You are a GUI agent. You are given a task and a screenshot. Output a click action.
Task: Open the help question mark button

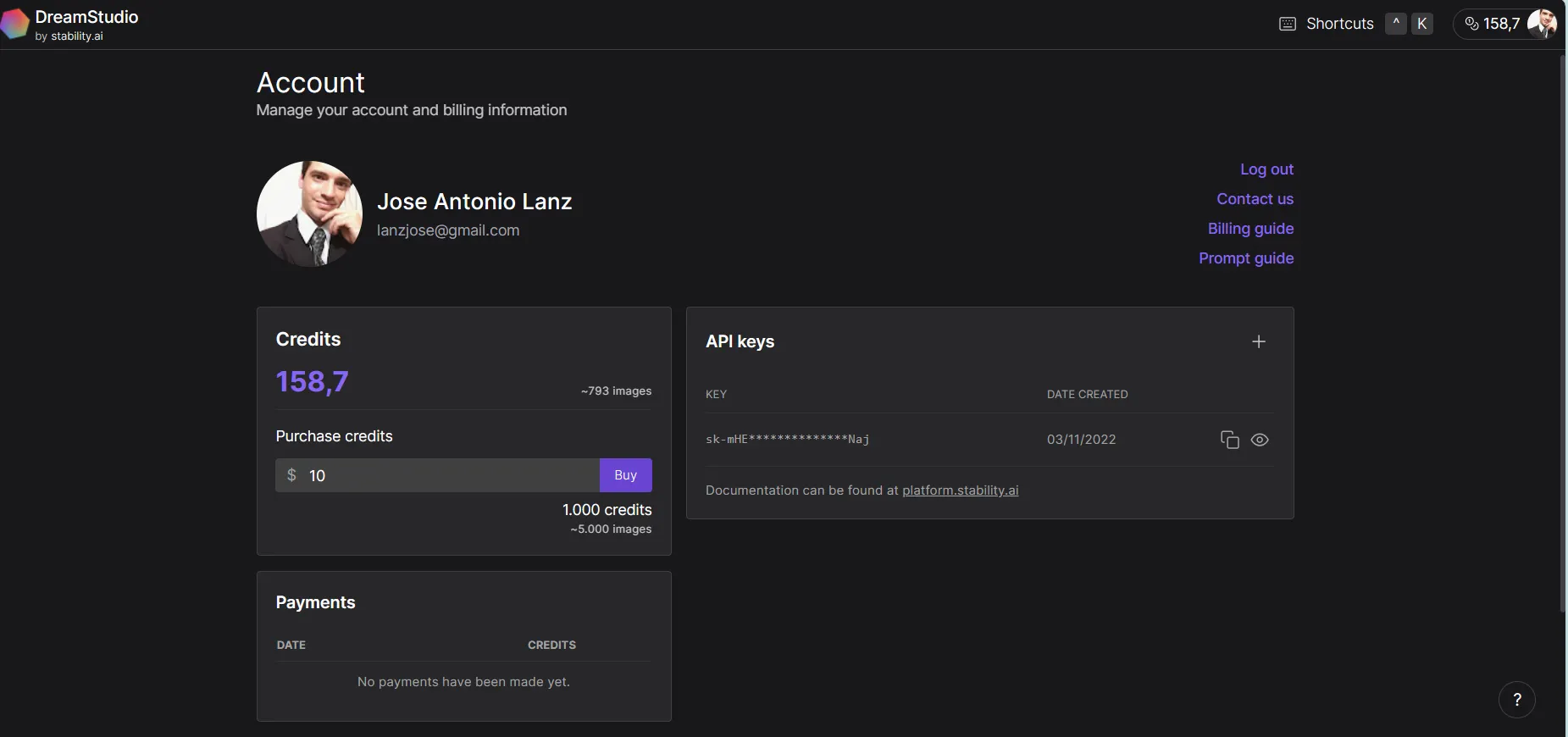1516,700
